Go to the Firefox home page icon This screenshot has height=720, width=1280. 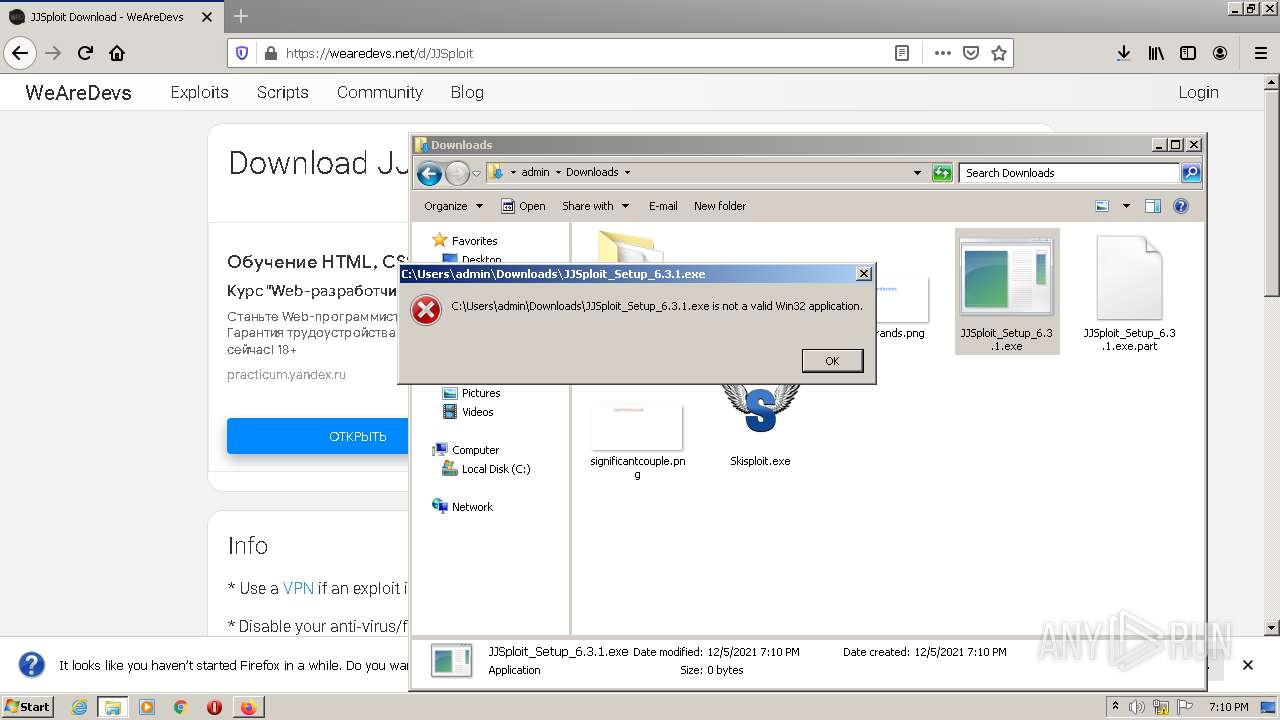(117, 53)
